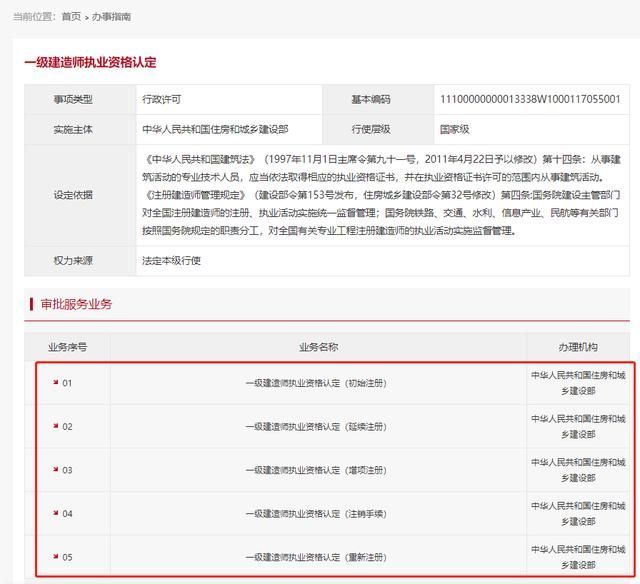640x584 pixels.
Task: Open service 02 延续注册
Action: (x=316, y=427)
